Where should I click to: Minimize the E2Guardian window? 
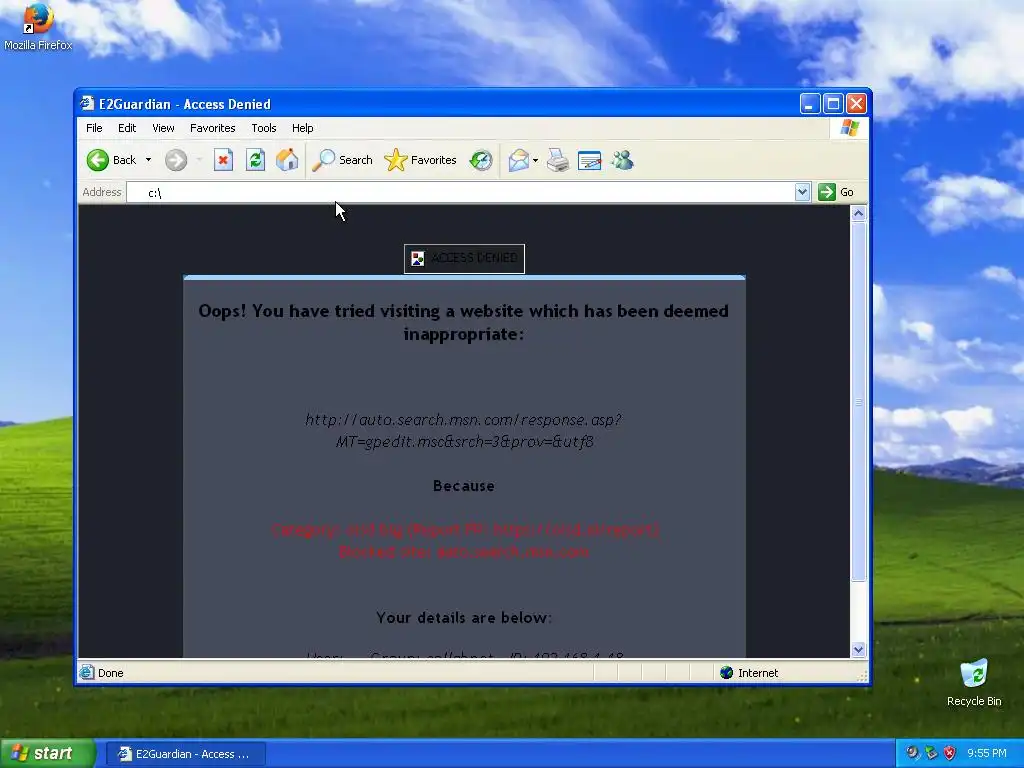coord(810,103)
